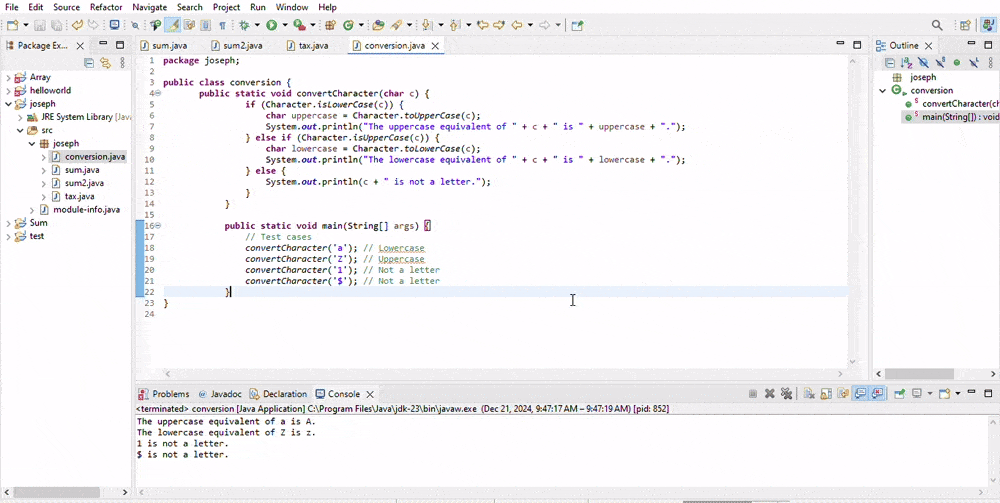Viewport: 1000px width, 503px height.
Task: Open Debug button dropdown arrow
Action: pos(258,26)
